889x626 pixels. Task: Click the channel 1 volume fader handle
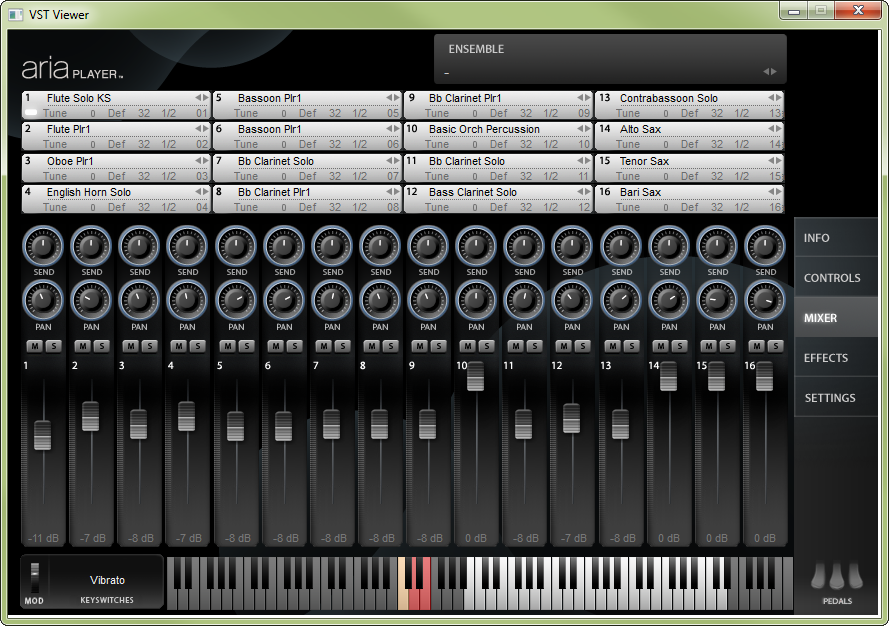[x=43, y=435]
